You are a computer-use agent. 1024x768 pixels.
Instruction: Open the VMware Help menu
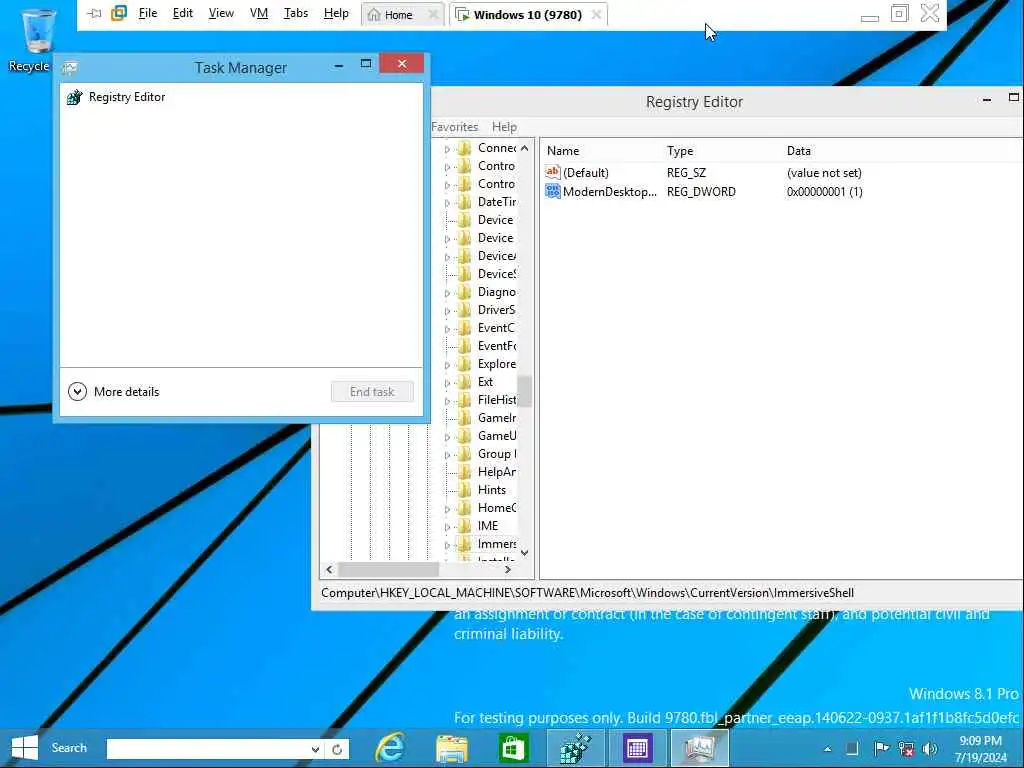(x=336, y=13)
